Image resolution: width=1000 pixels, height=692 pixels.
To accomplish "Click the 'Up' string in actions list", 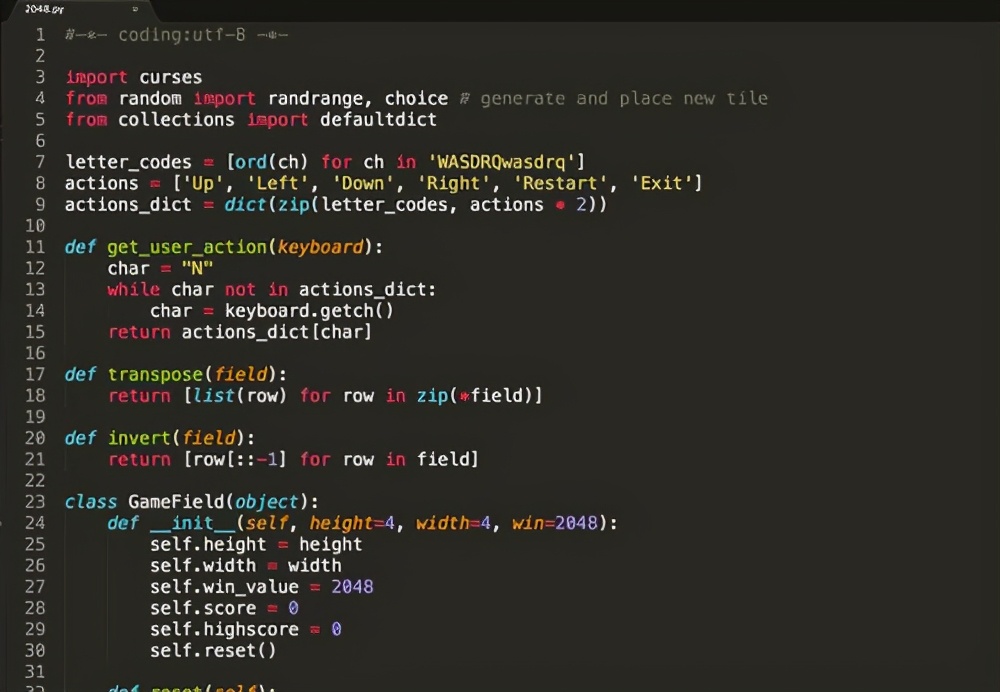I will [x=203, y=183].
